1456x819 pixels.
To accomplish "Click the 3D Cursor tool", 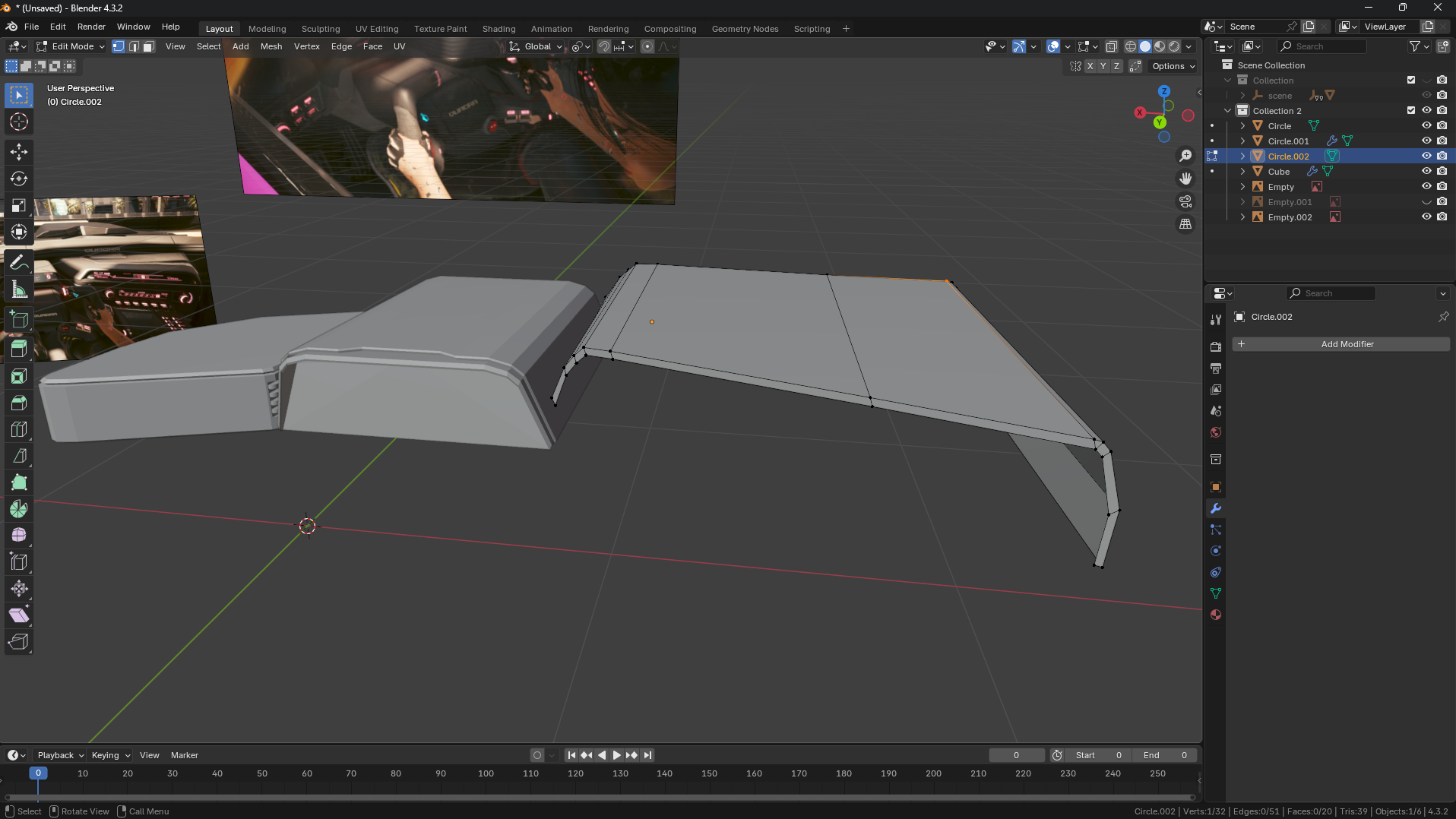I will tap(19, 122).
